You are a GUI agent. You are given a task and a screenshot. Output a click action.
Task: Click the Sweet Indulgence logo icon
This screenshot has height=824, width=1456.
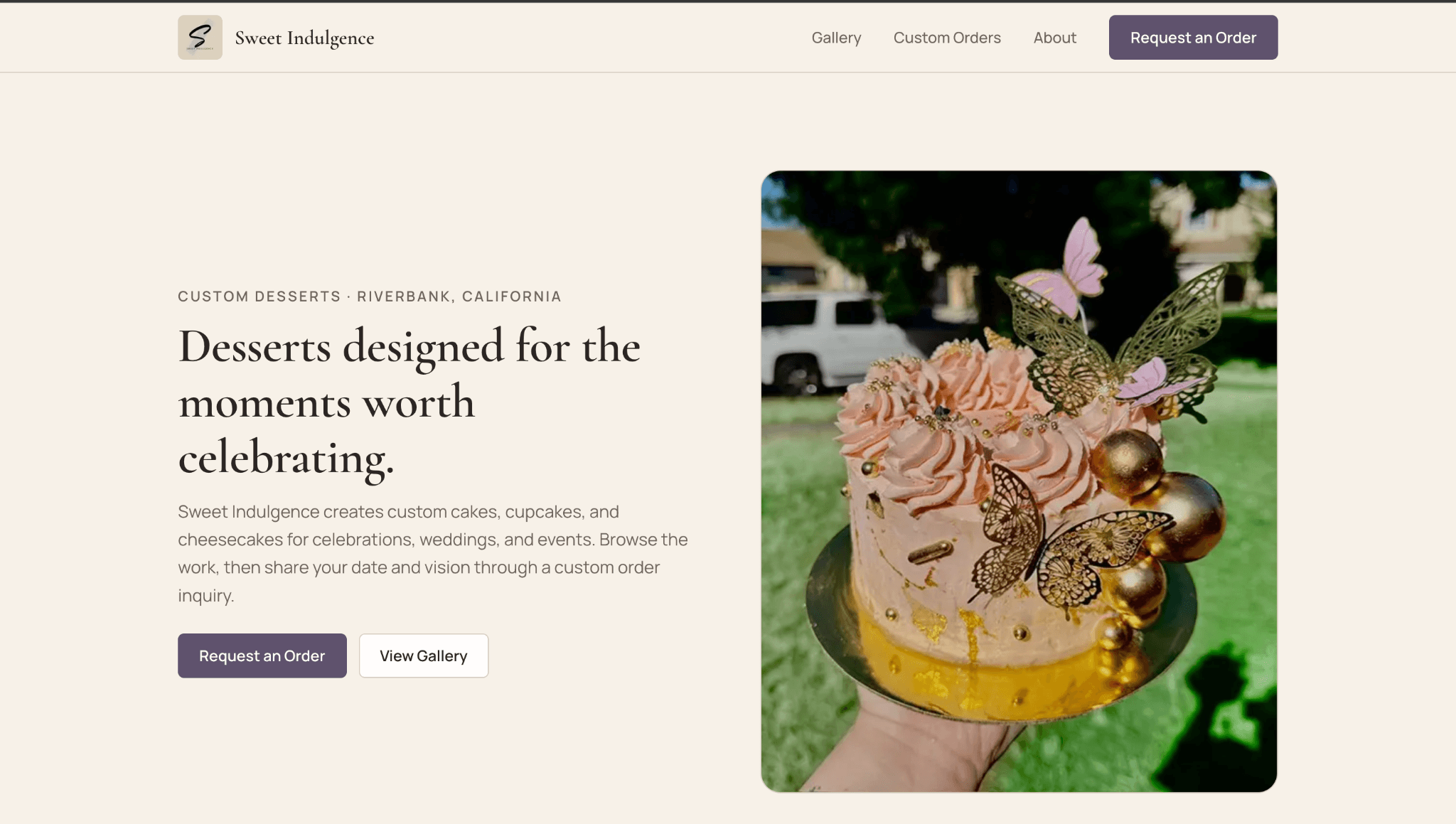(200, 38)
